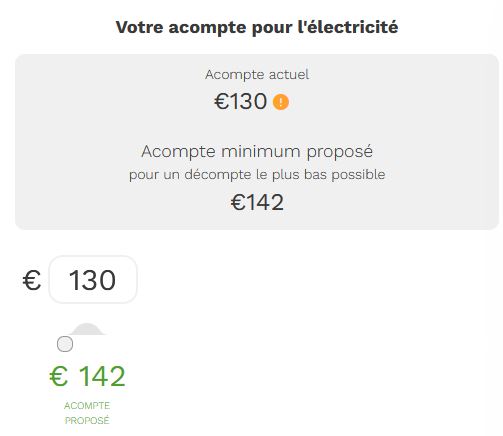Image resolution: width=503 pixels, height=436 pixels.
Task: Click the digits 142 in green
Action: [102, 376]
